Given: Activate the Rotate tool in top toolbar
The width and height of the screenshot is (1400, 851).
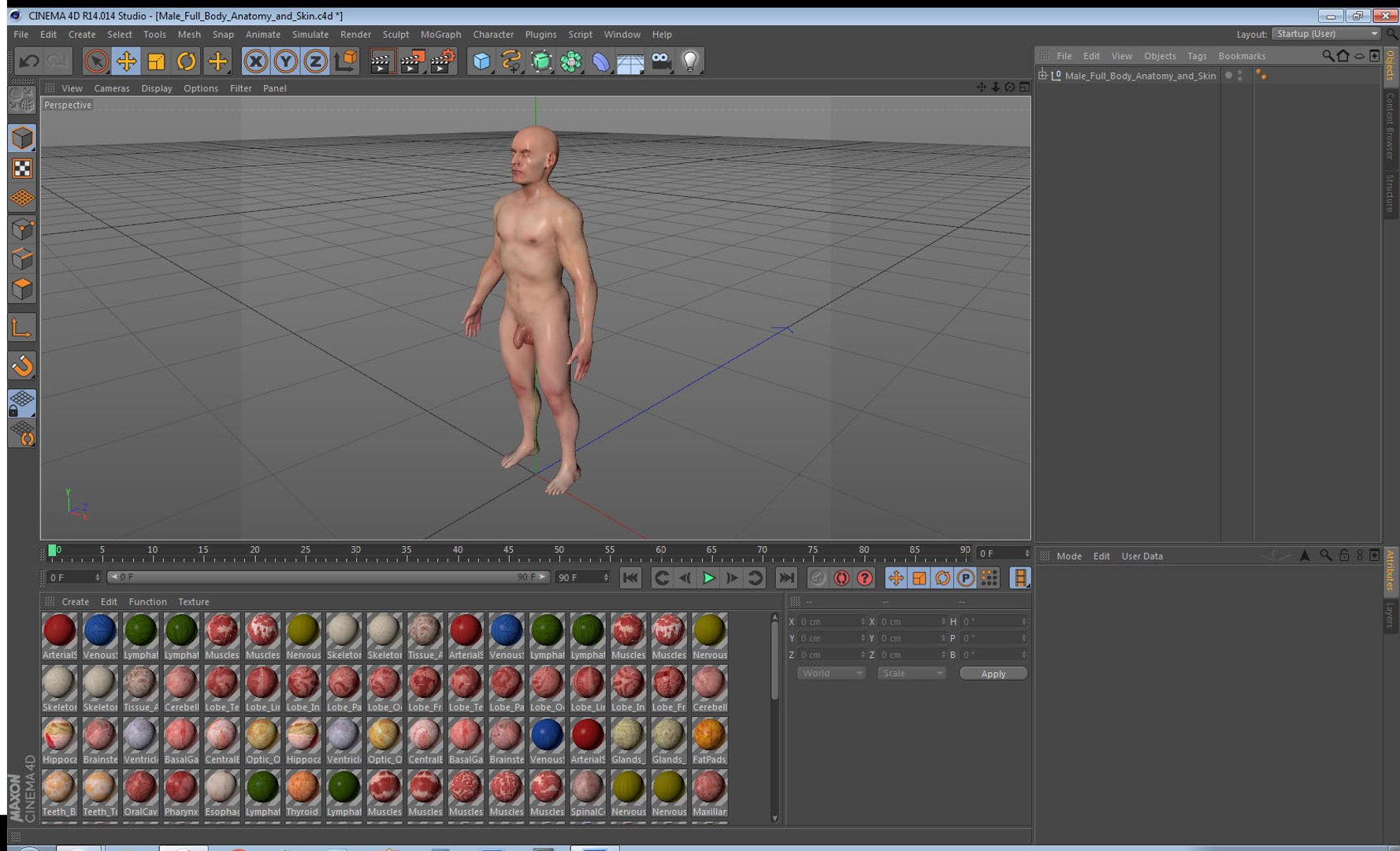Looking at the screenshot, I should coord(186,61).
